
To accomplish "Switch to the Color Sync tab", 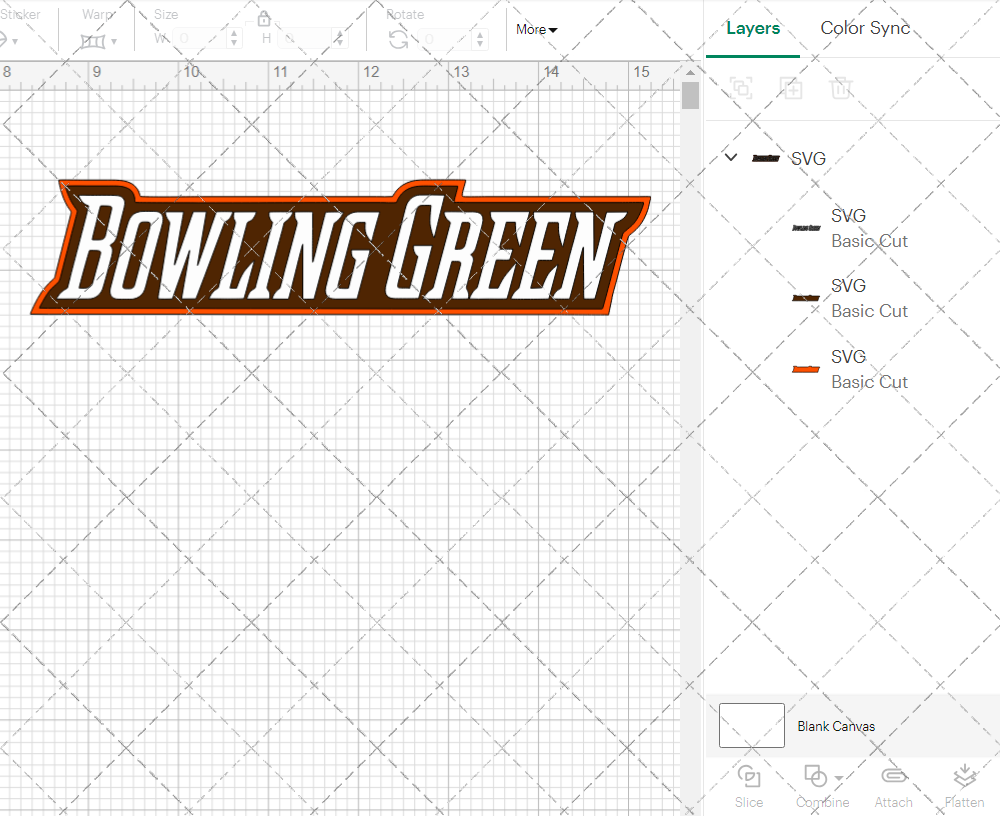I will click(865, 28).
